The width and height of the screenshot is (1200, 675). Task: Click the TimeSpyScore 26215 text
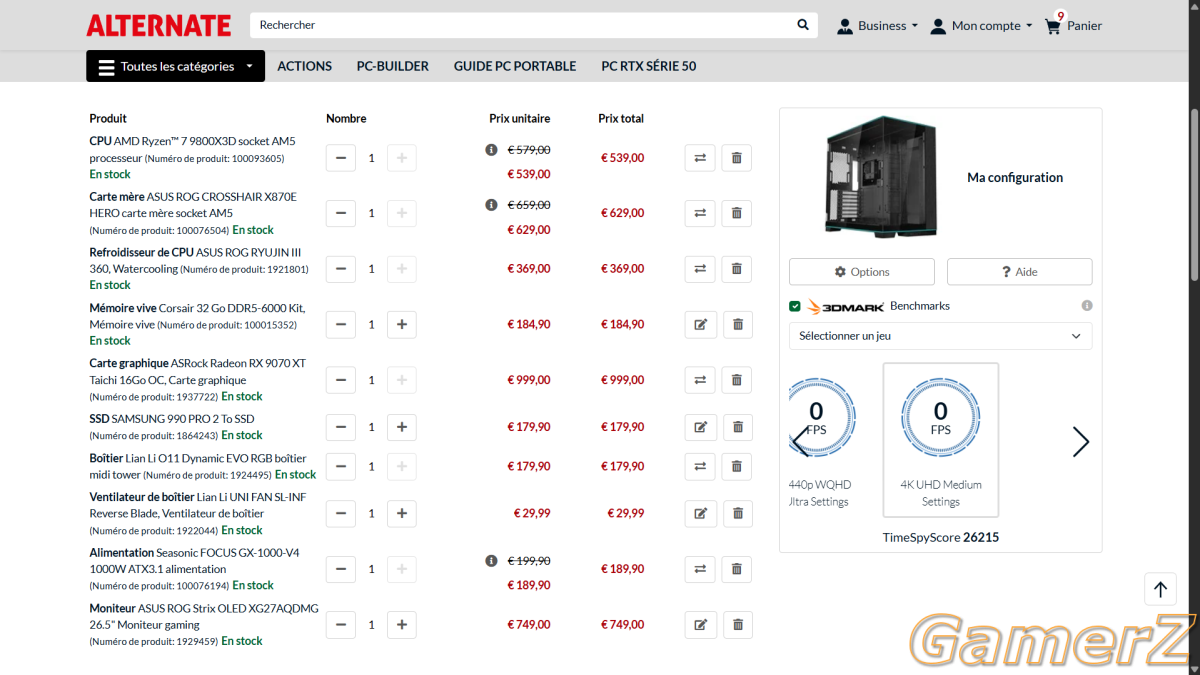(x=941, y=537)
